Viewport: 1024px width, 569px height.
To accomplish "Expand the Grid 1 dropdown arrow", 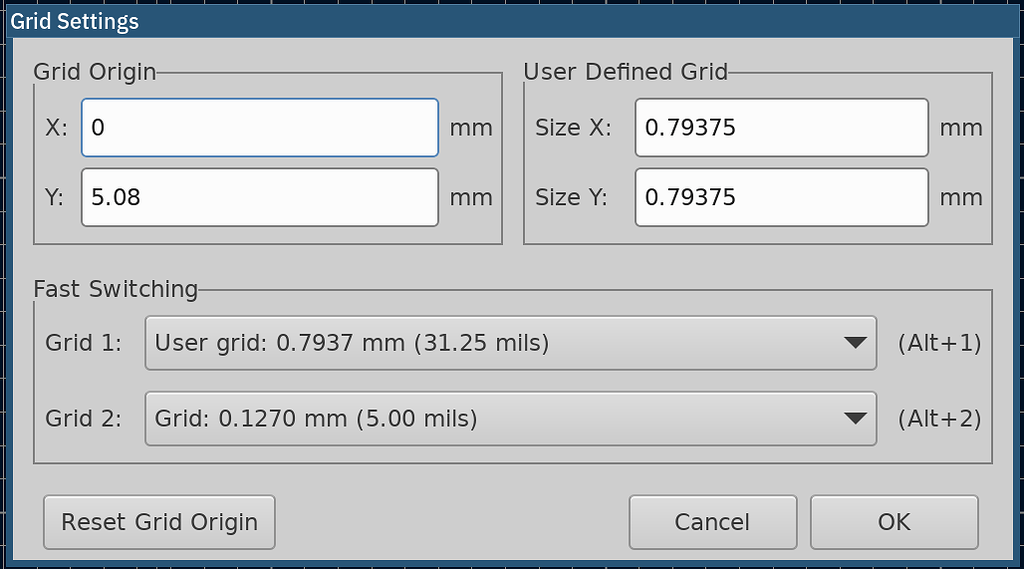I will tap(853, 343).
